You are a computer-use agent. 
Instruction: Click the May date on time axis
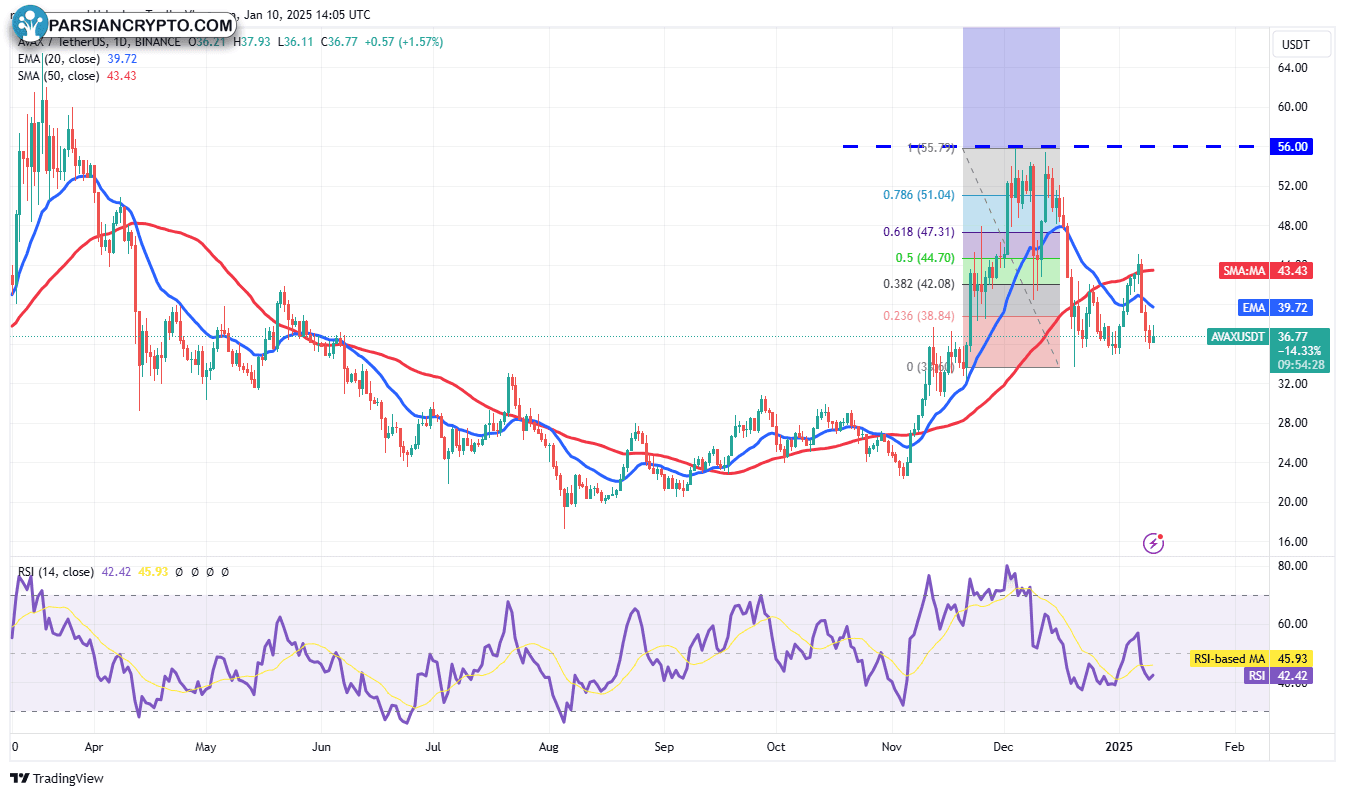coord(205,747)
